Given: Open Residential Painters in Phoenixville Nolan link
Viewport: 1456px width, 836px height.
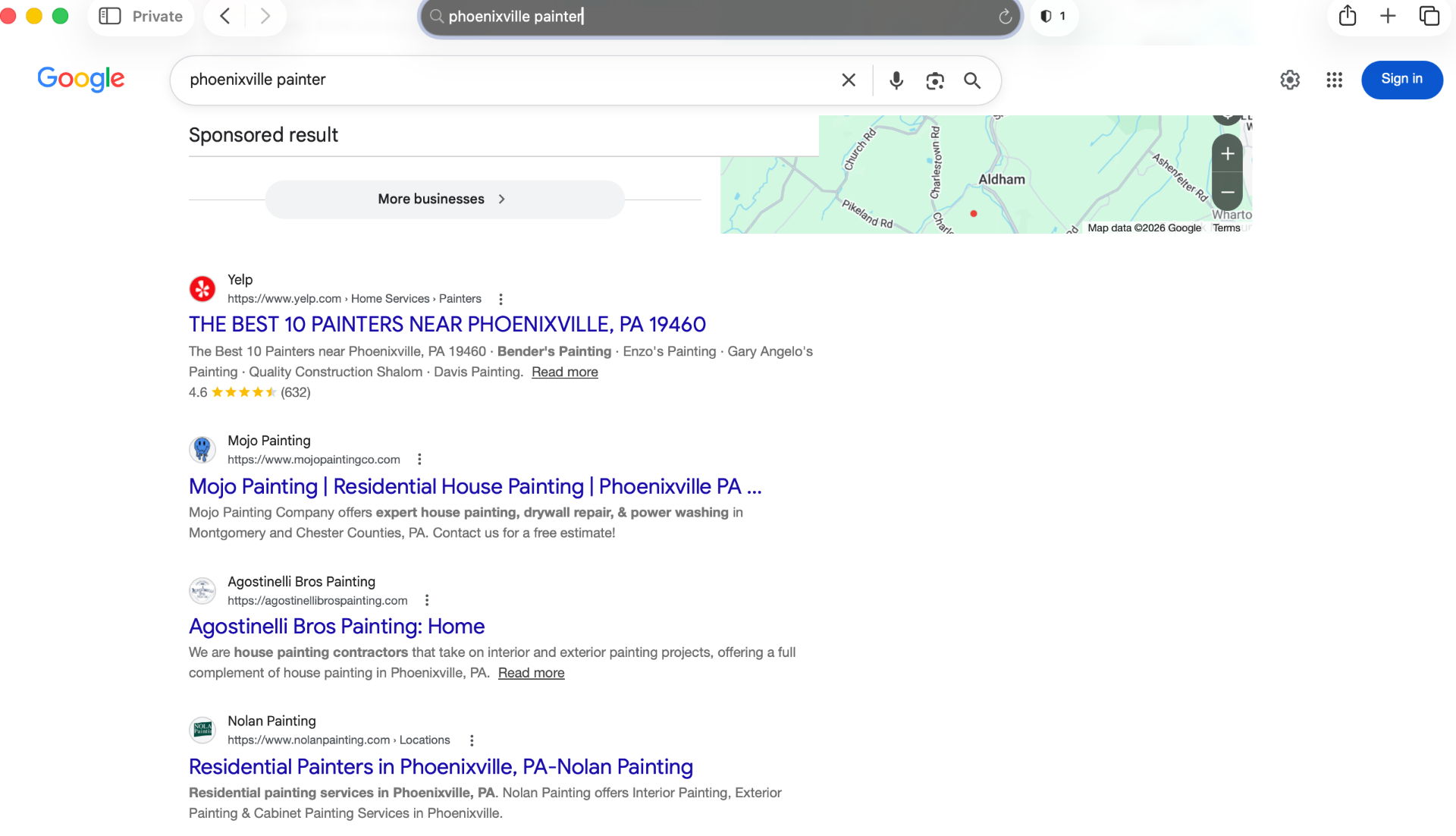Looking at the screenshot, I should 441,766.
